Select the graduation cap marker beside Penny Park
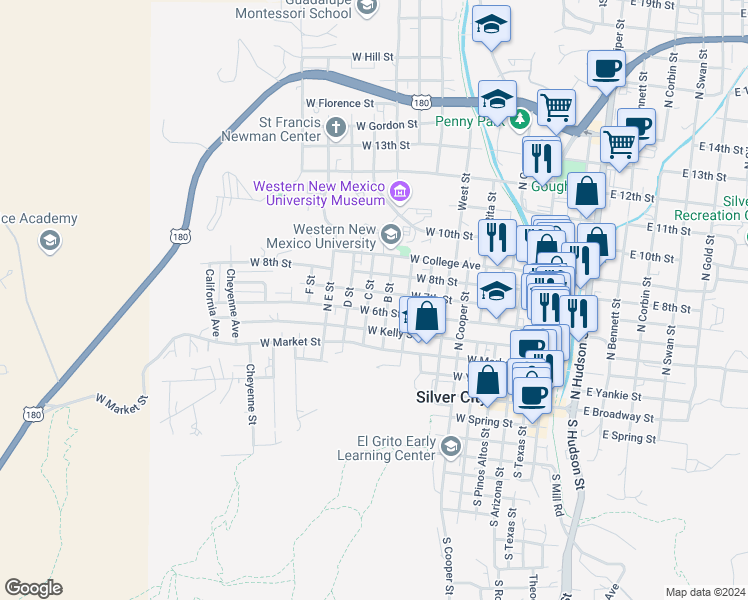The height and width of the screenshot is (600, 748). [497, 99]
